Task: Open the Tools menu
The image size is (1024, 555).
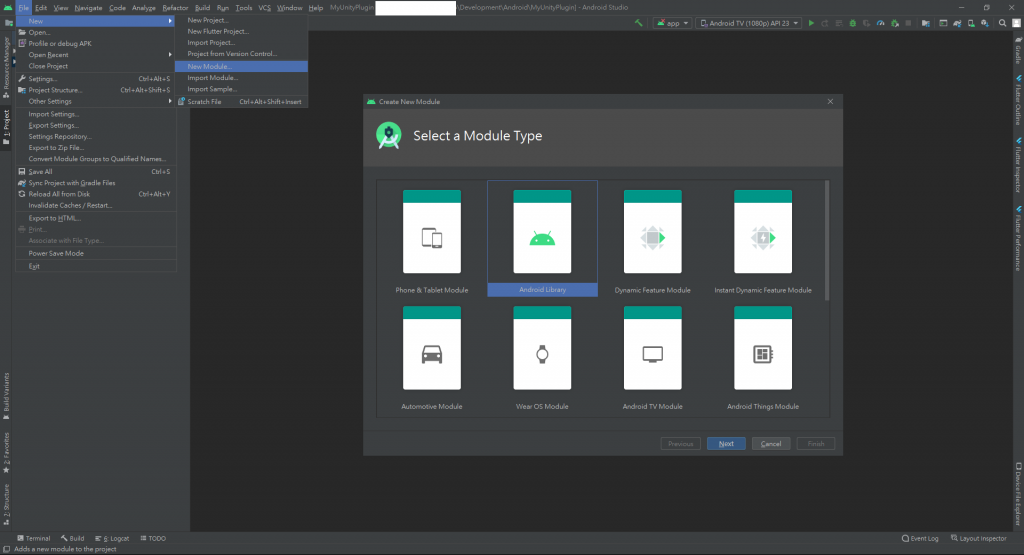Action: pyautogui.click(x=244, y=8)
